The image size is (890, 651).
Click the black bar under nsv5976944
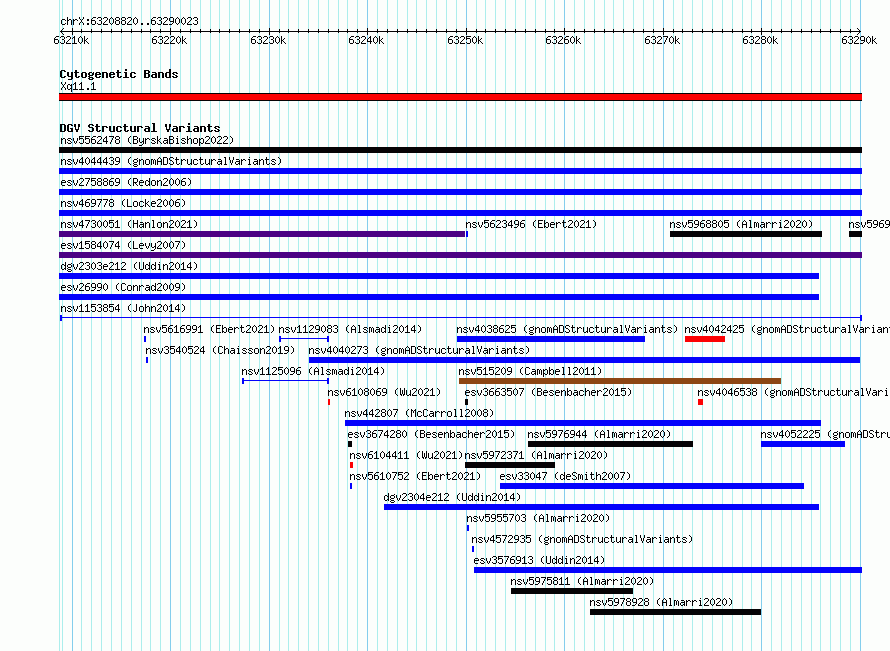610,444
